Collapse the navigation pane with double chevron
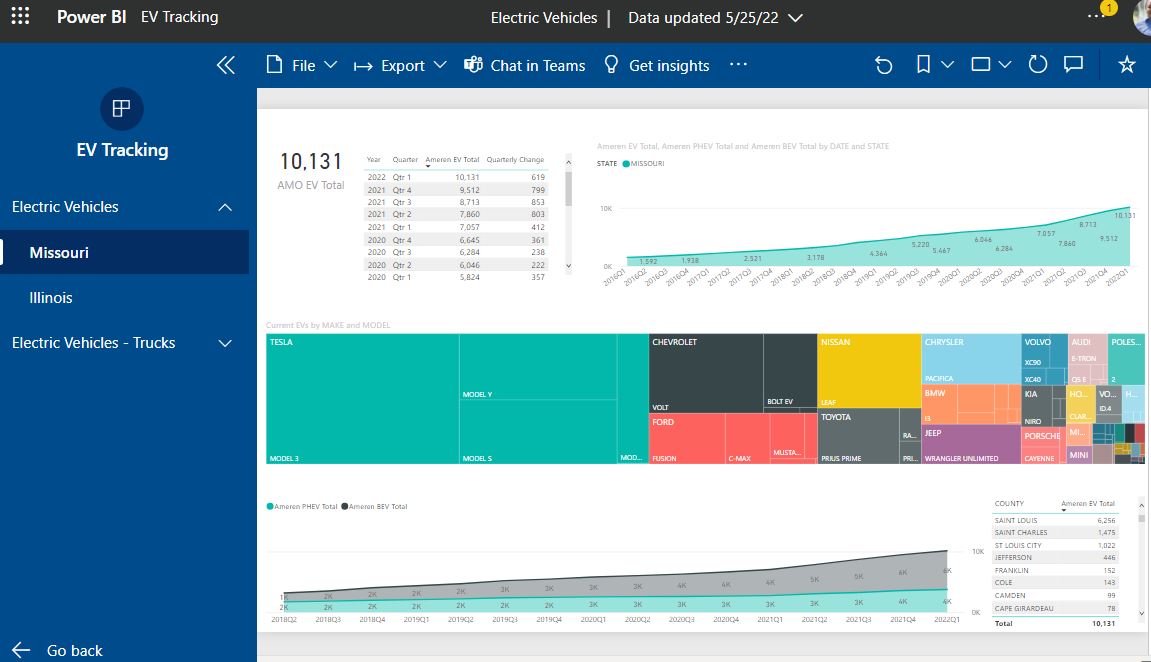Screen dimensions: 1151x662 [x=226, y=65]
